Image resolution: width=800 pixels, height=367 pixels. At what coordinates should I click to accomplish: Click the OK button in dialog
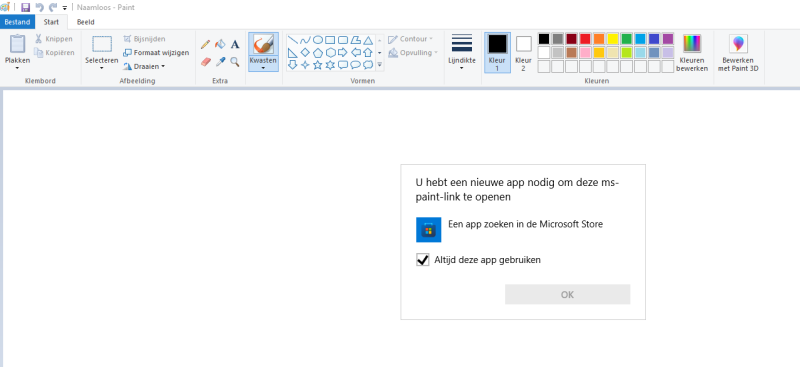pos(567,295)
